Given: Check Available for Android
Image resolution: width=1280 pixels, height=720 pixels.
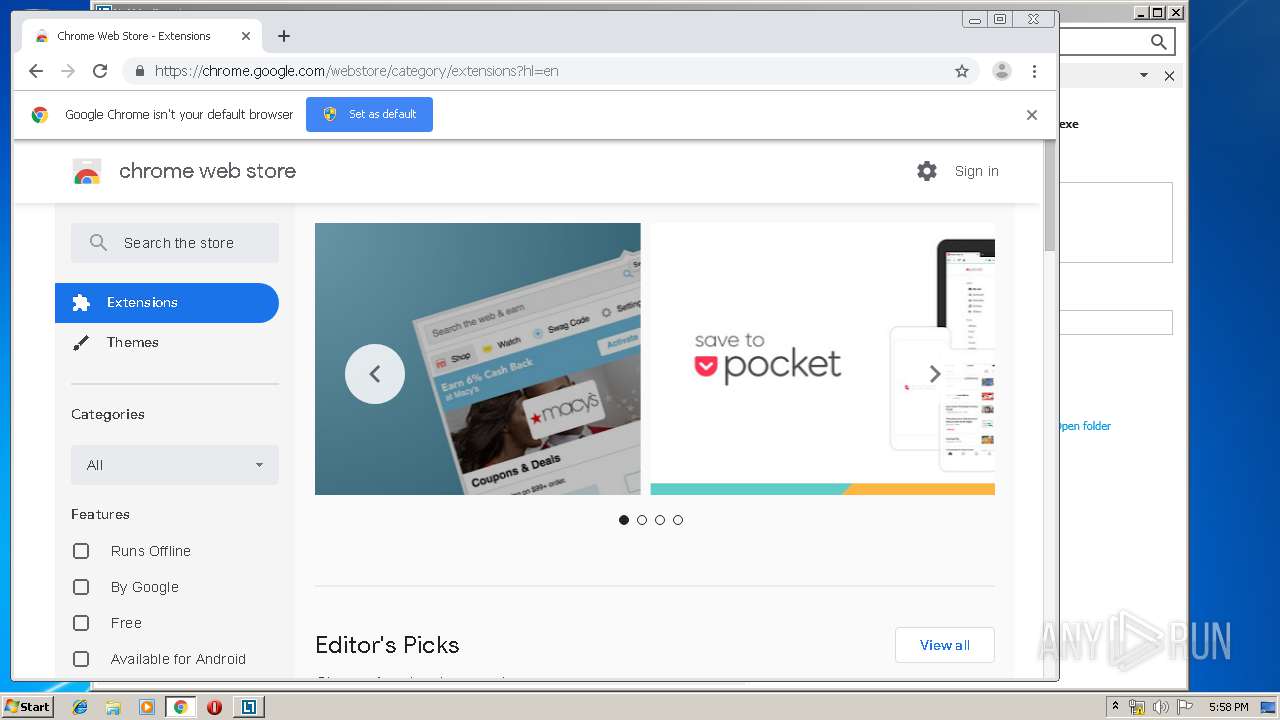Looking at the screenshot, I should [x=81, y=659].
